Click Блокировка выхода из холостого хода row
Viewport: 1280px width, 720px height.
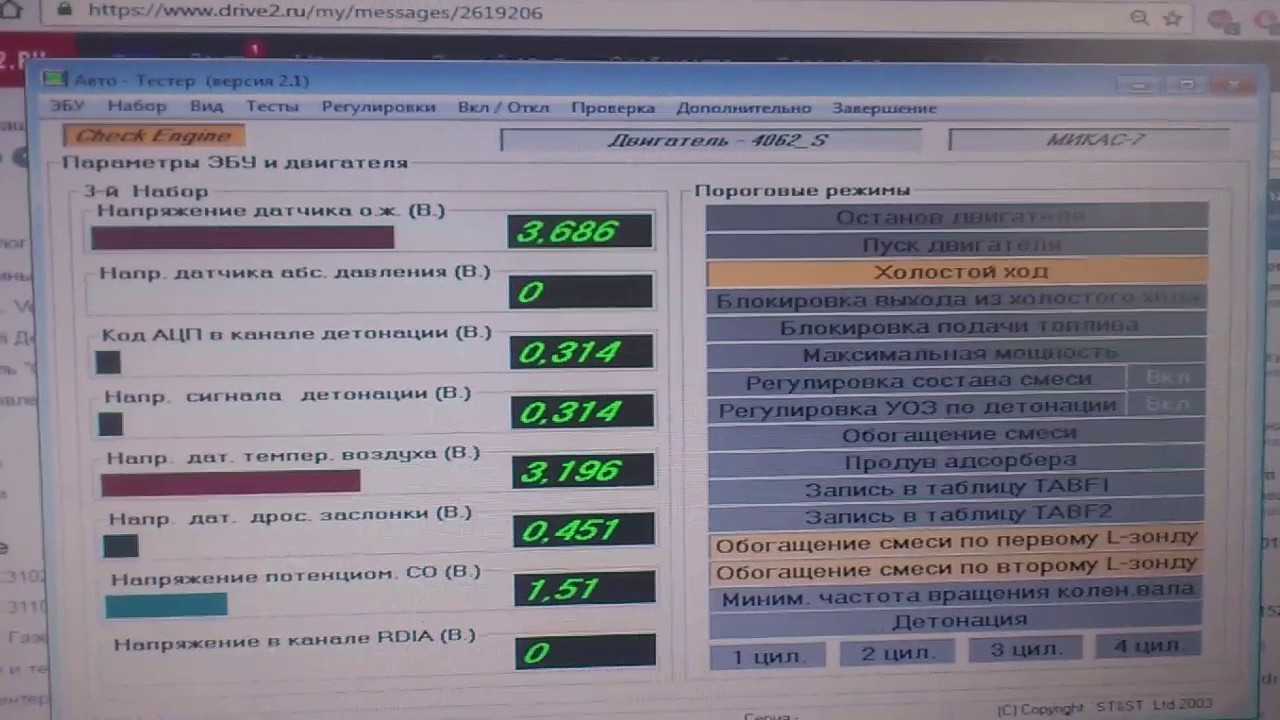(x=957, y=298)
